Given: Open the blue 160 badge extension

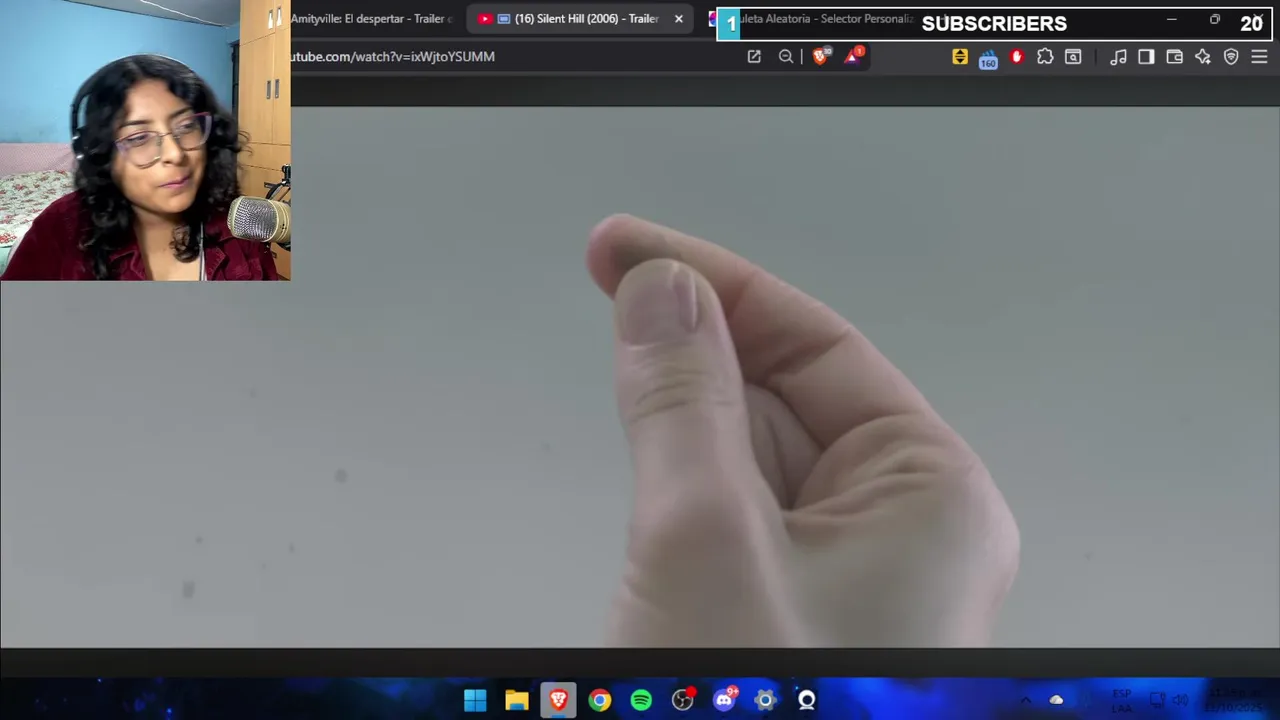Looking at the screenshot, I should click(x=988, y=58).
